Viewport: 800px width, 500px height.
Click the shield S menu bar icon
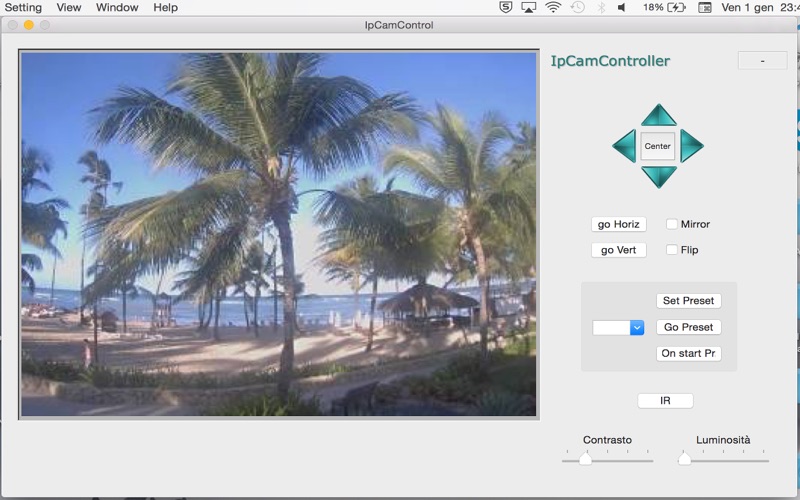(505, 7)
